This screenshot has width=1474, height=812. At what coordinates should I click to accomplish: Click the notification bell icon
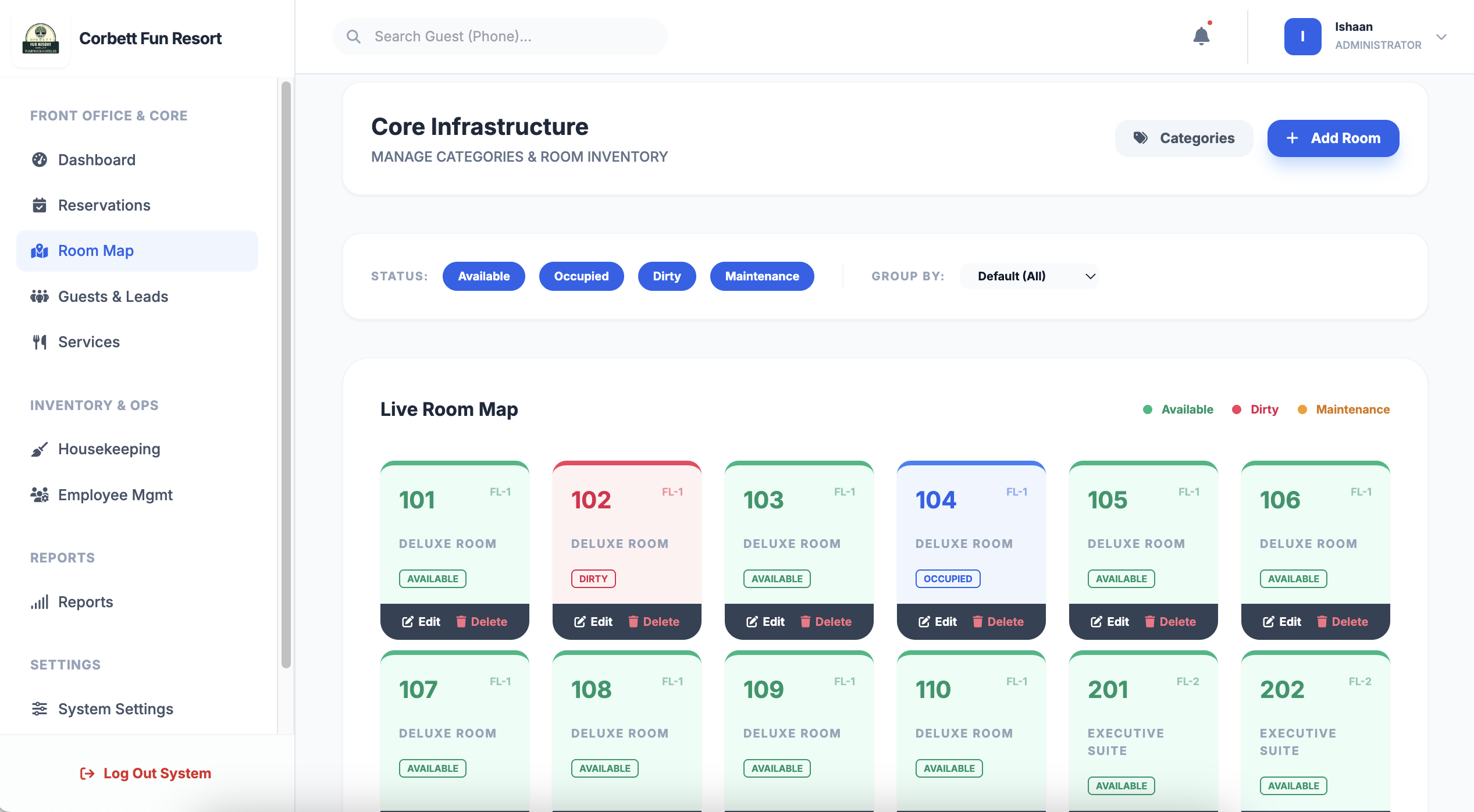(1201, 37)
